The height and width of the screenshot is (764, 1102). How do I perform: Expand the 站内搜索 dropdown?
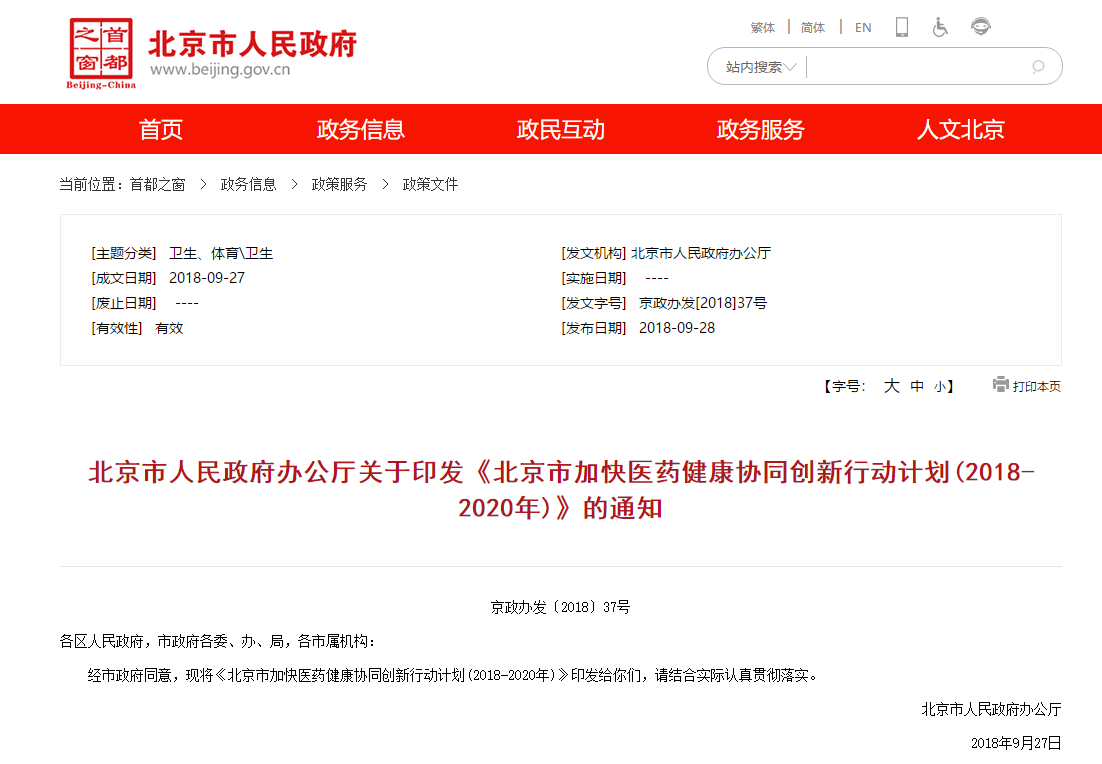[x=761, y=67]
